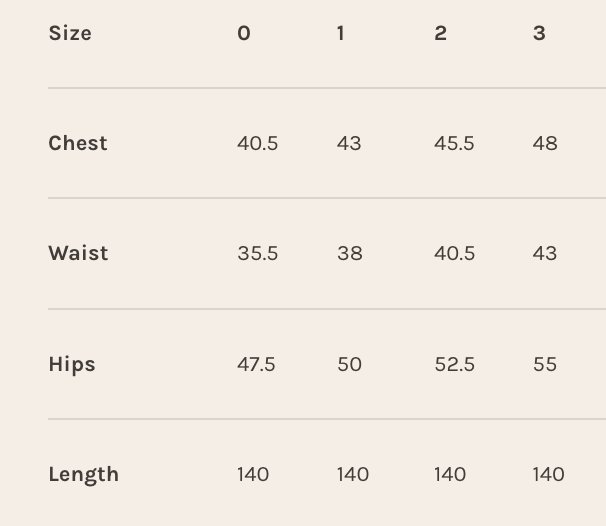Click chest value 48
Image resolution: width=606 pixels, height=526 pixels.
(x=545, y=143)
